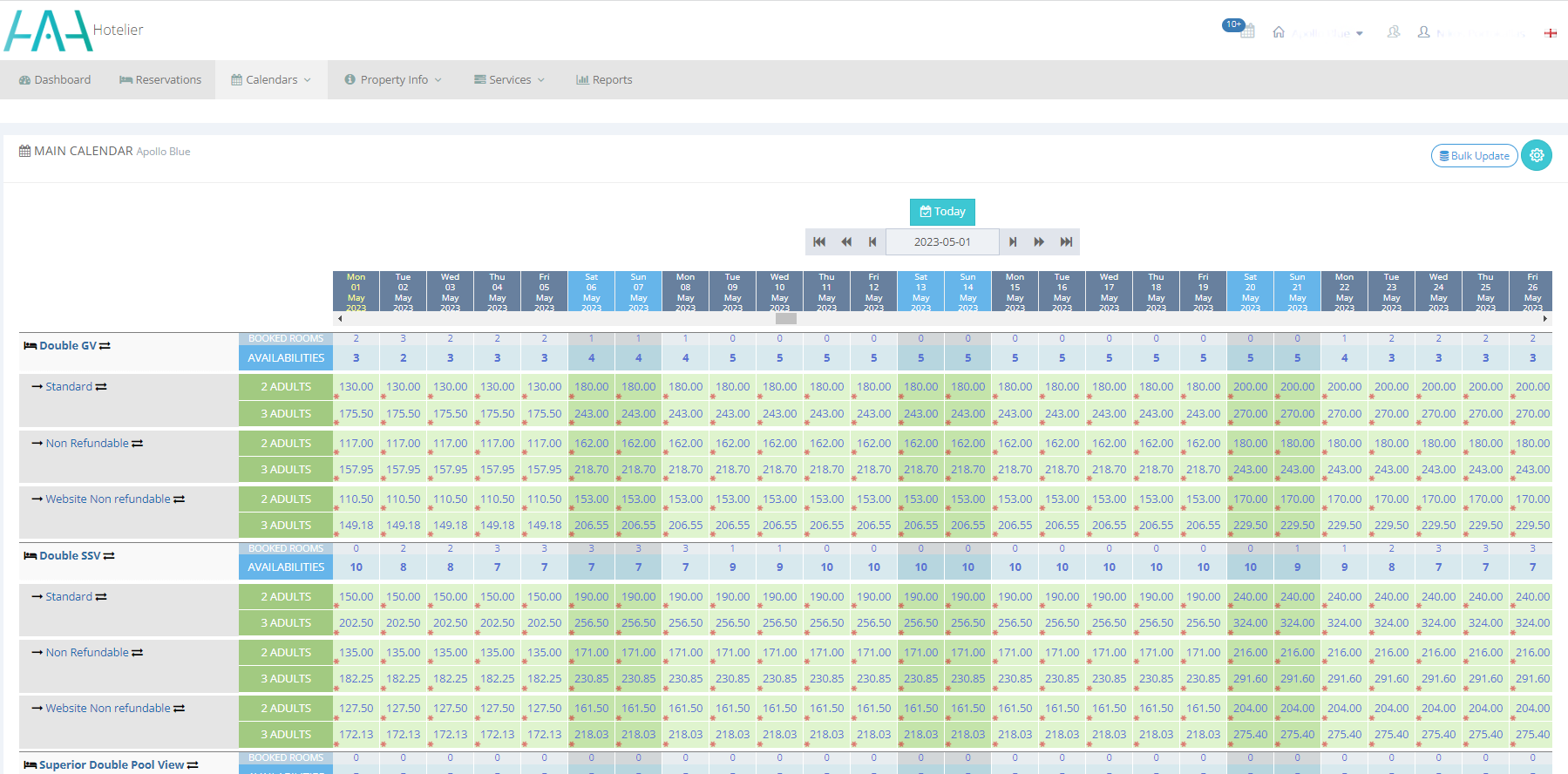The image size is (1568, 774).
Task: Click Double GV Standard 2 adults 130.00 on 01 May
Action: tap(356, 387)
